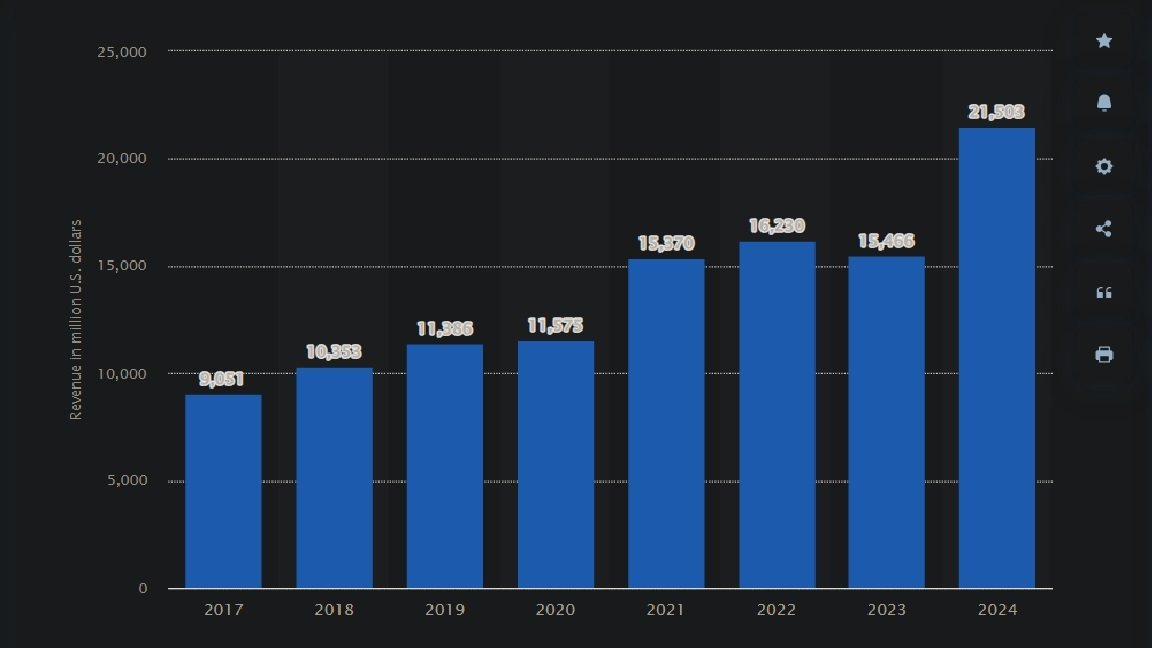Click the 9,051 data label
This screenshot has width=1152, height=648.
click(x=222, y=379)
